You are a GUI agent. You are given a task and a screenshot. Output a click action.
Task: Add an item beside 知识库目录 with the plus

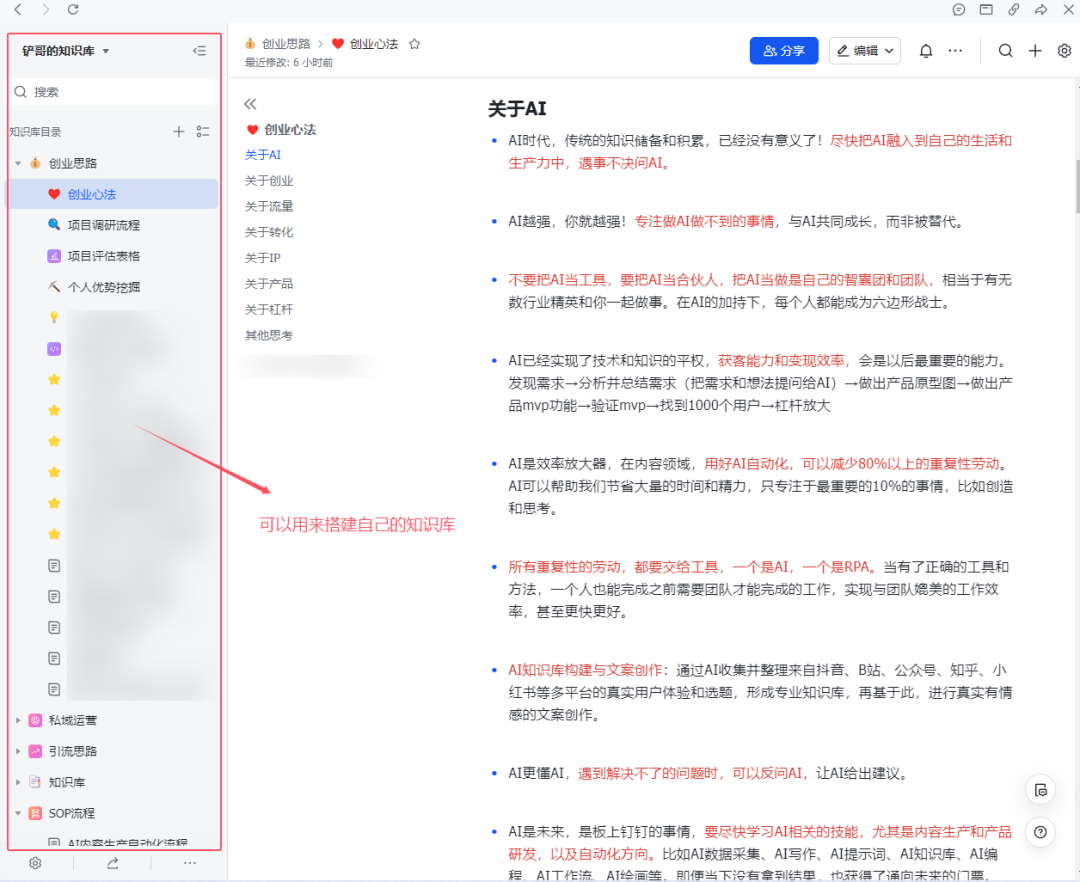pyautogui.click(x=178, y=131)
